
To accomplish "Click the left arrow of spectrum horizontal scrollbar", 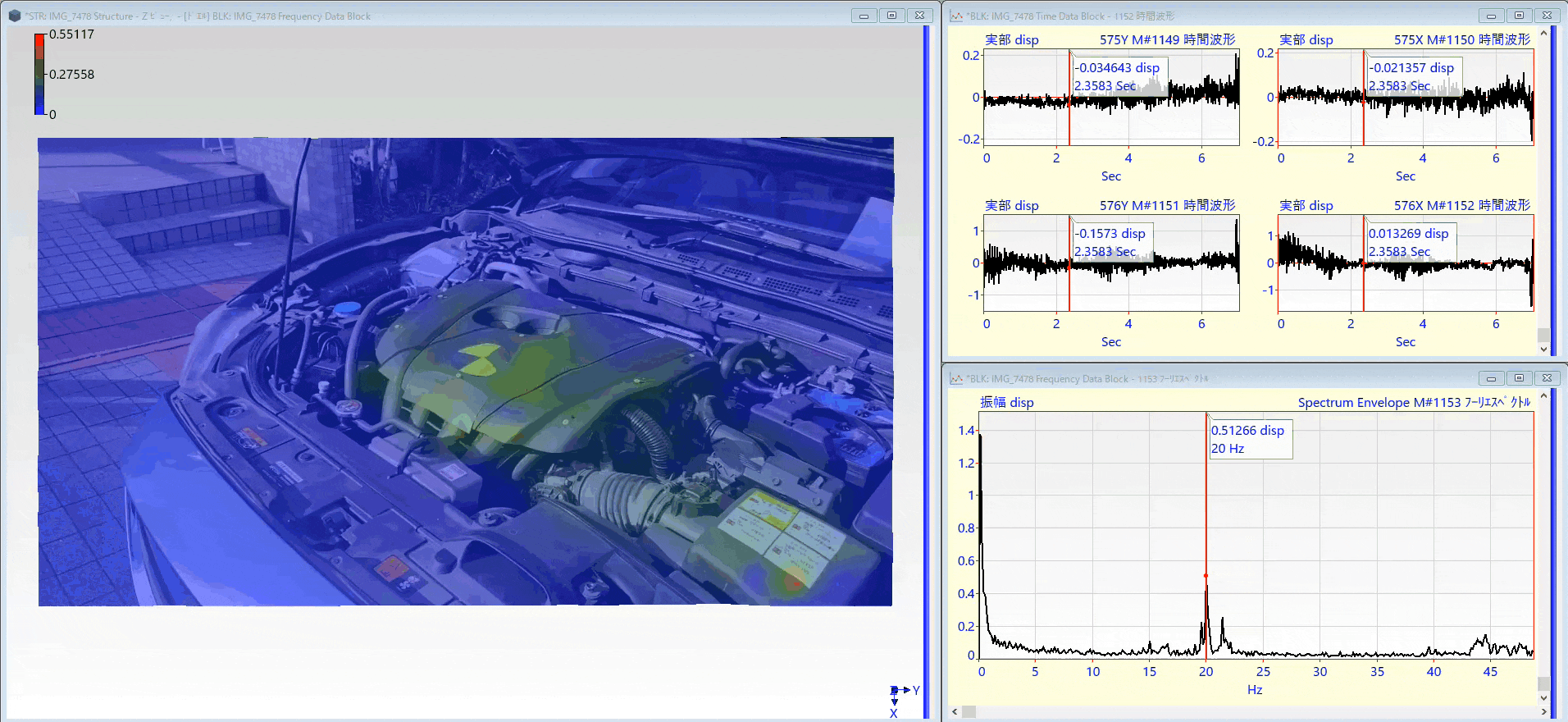I will click(955, 712).
